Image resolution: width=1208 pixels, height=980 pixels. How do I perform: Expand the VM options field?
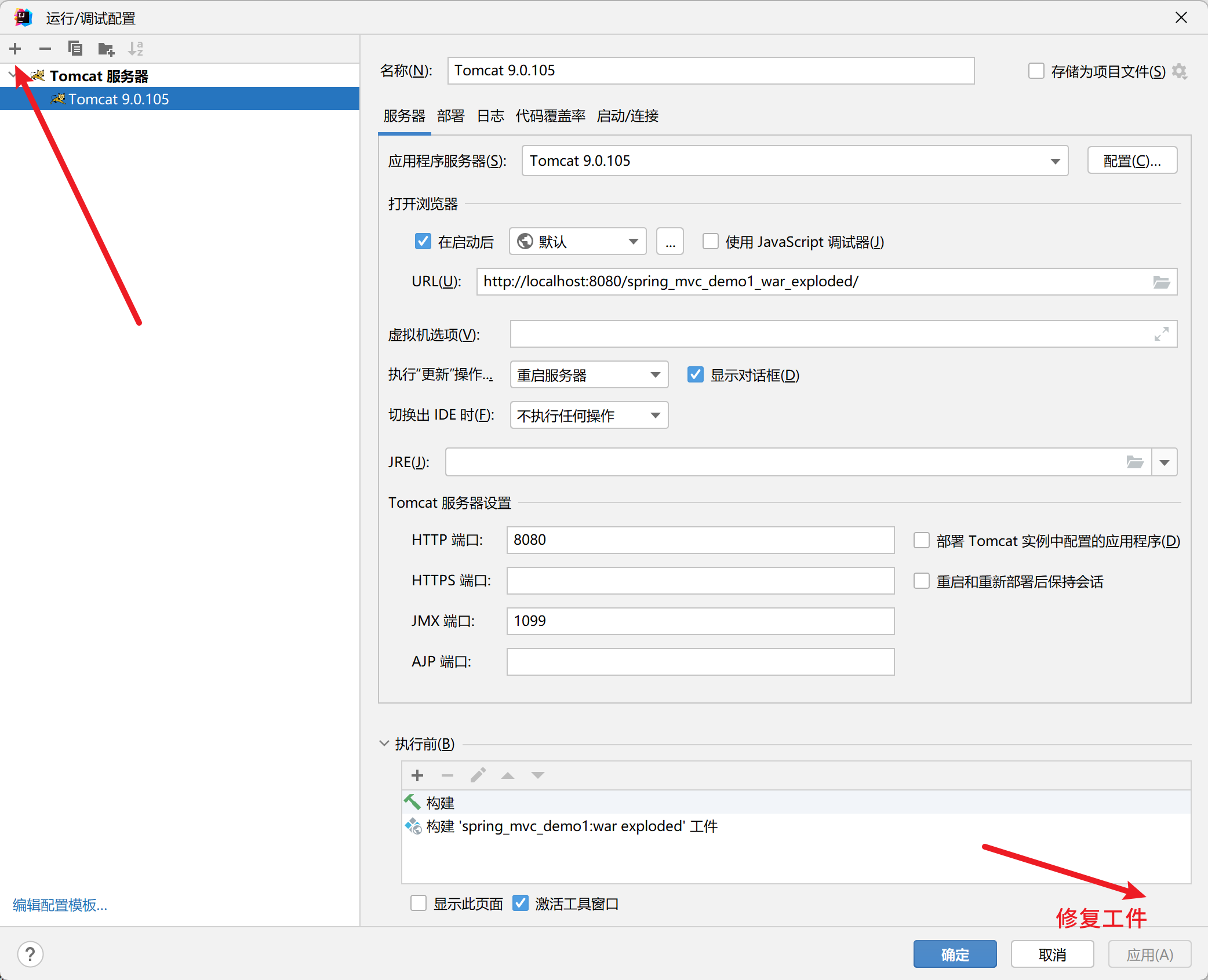(1161, 334)
